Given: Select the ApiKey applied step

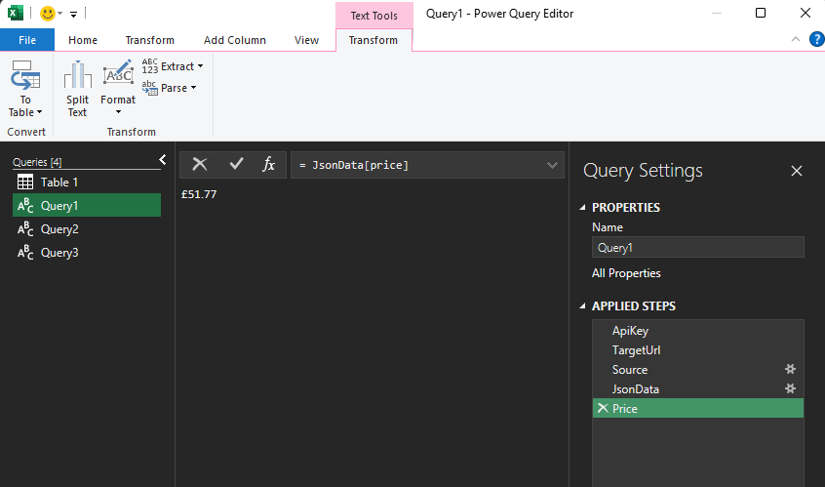Looking at the screenshot, I should click(698, 331).
